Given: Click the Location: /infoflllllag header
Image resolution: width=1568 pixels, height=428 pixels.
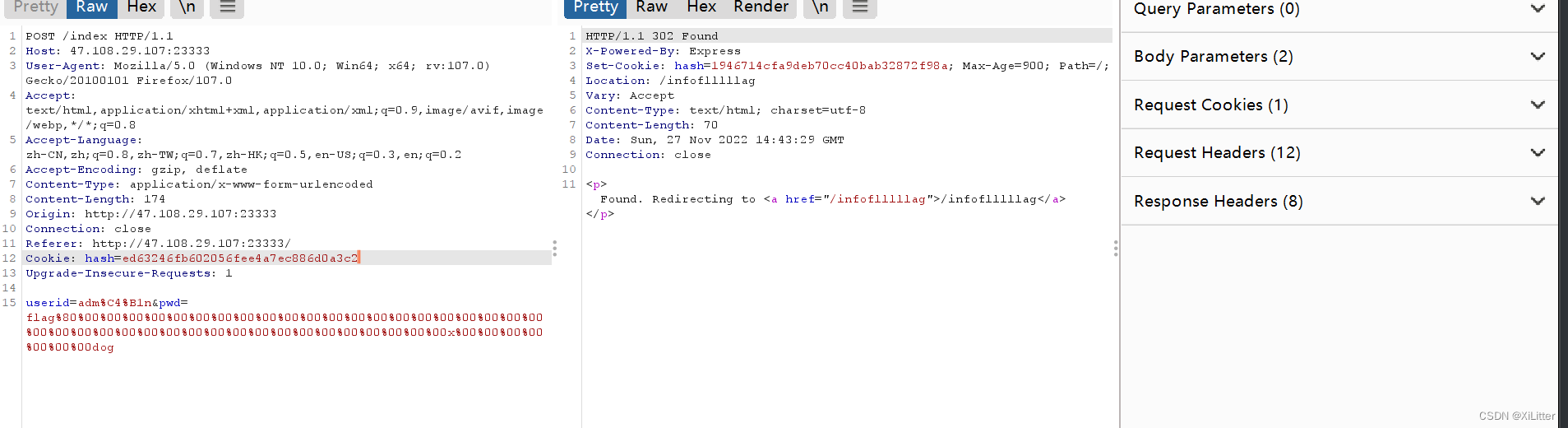Looking at the screenshot, I should pyautogui.click(x=670, y=81).
